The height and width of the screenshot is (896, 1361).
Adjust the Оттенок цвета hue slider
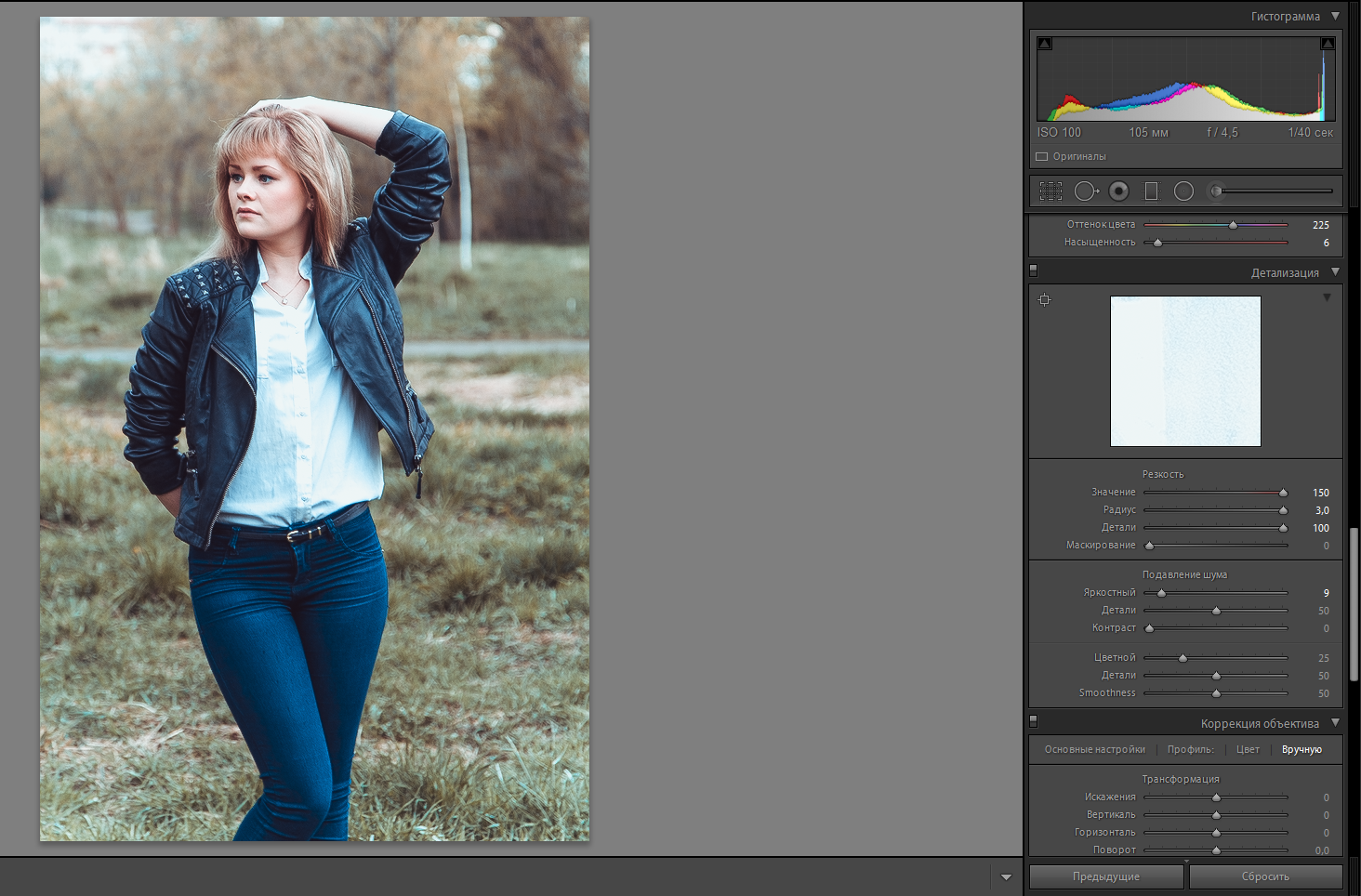click(x=1234, y=225)
